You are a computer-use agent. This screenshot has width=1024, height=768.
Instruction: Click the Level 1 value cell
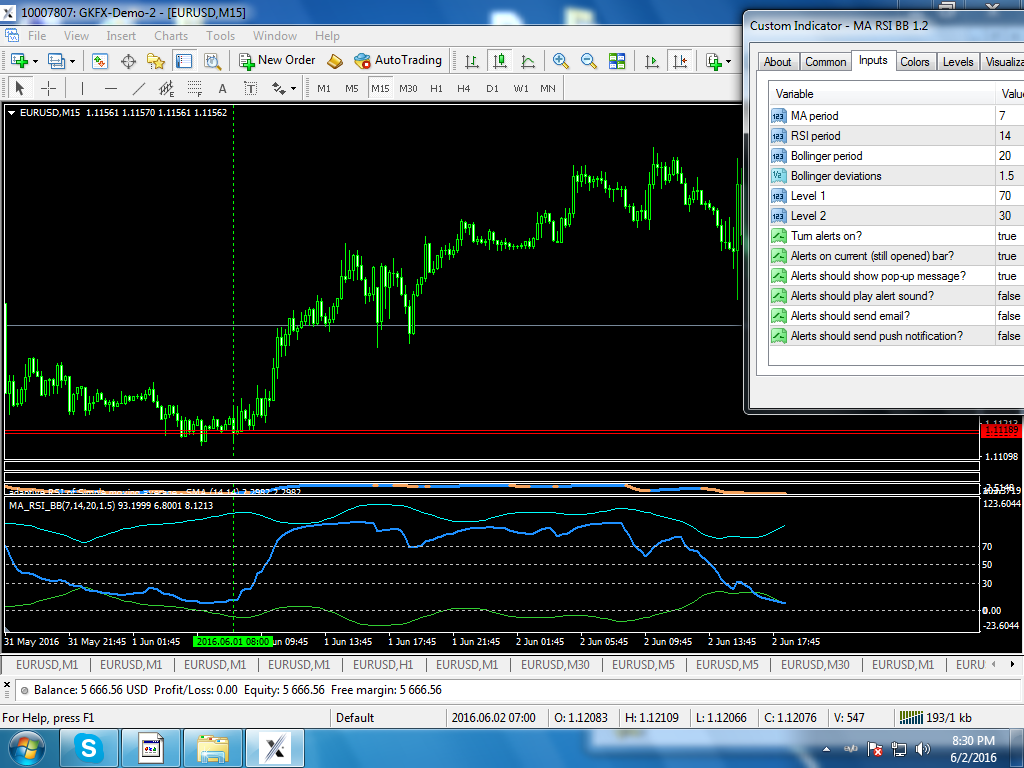[1010, 196]
